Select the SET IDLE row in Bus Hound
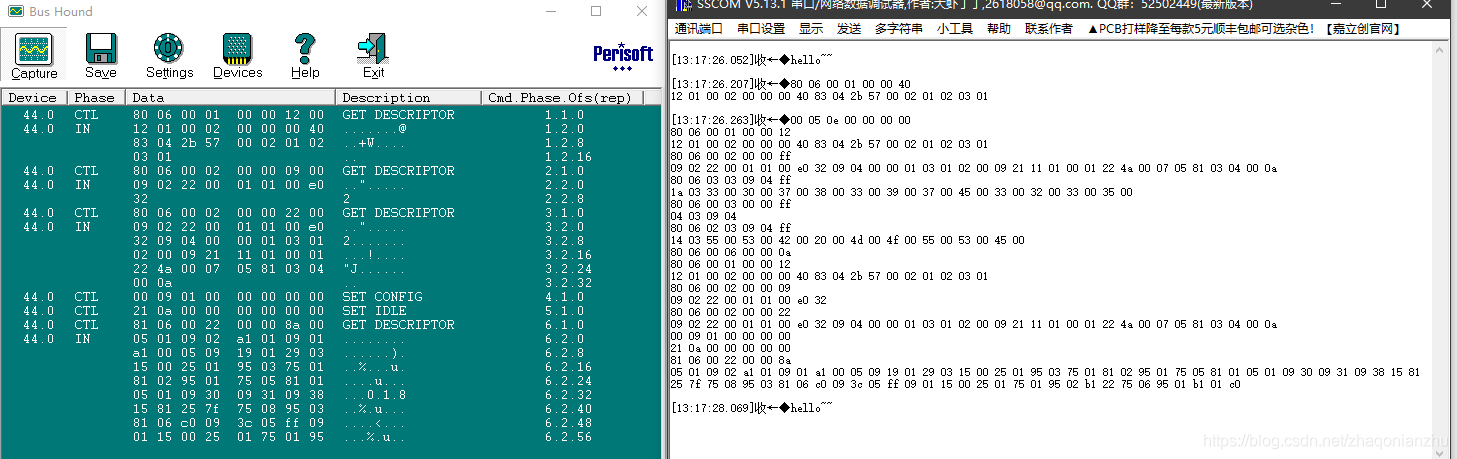Viewport: 1457px width, 459px height. (331, 311)
